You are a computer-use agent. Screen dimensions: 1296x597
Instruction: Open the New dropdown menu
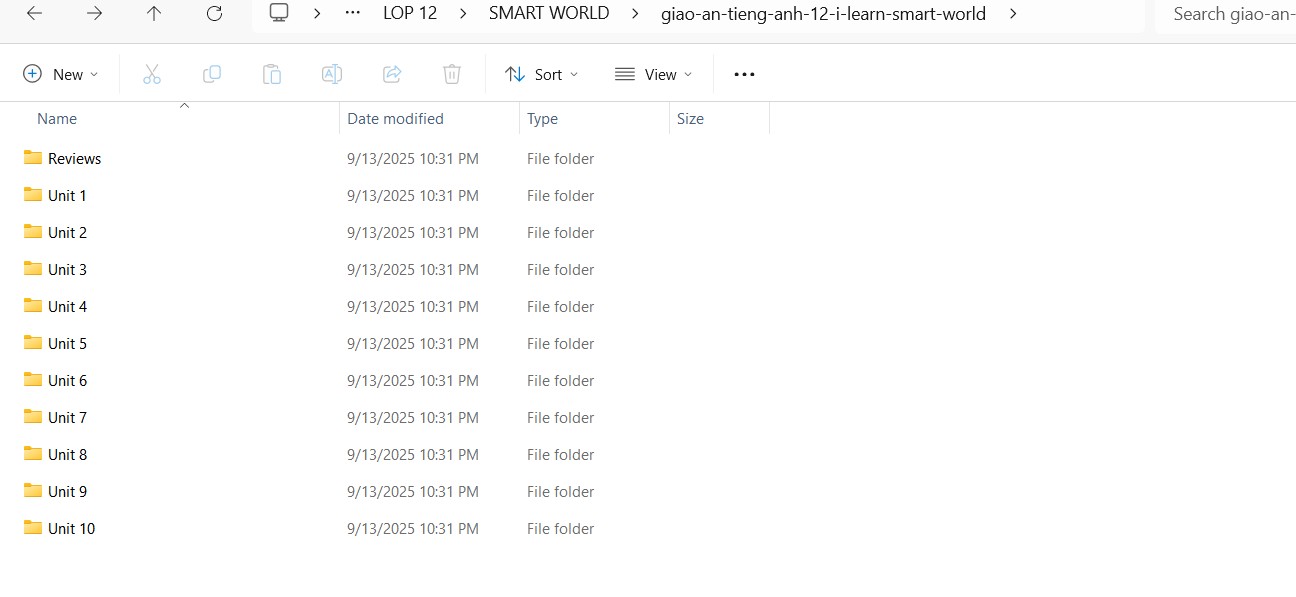(60, 73)
